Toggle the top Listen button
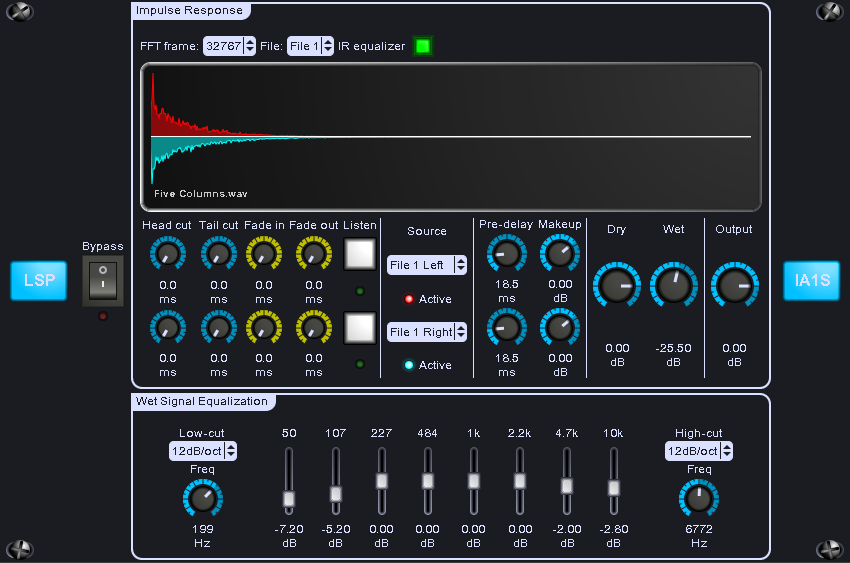The height and width of the screenshot is (563, 850). [x=359, y=254]
